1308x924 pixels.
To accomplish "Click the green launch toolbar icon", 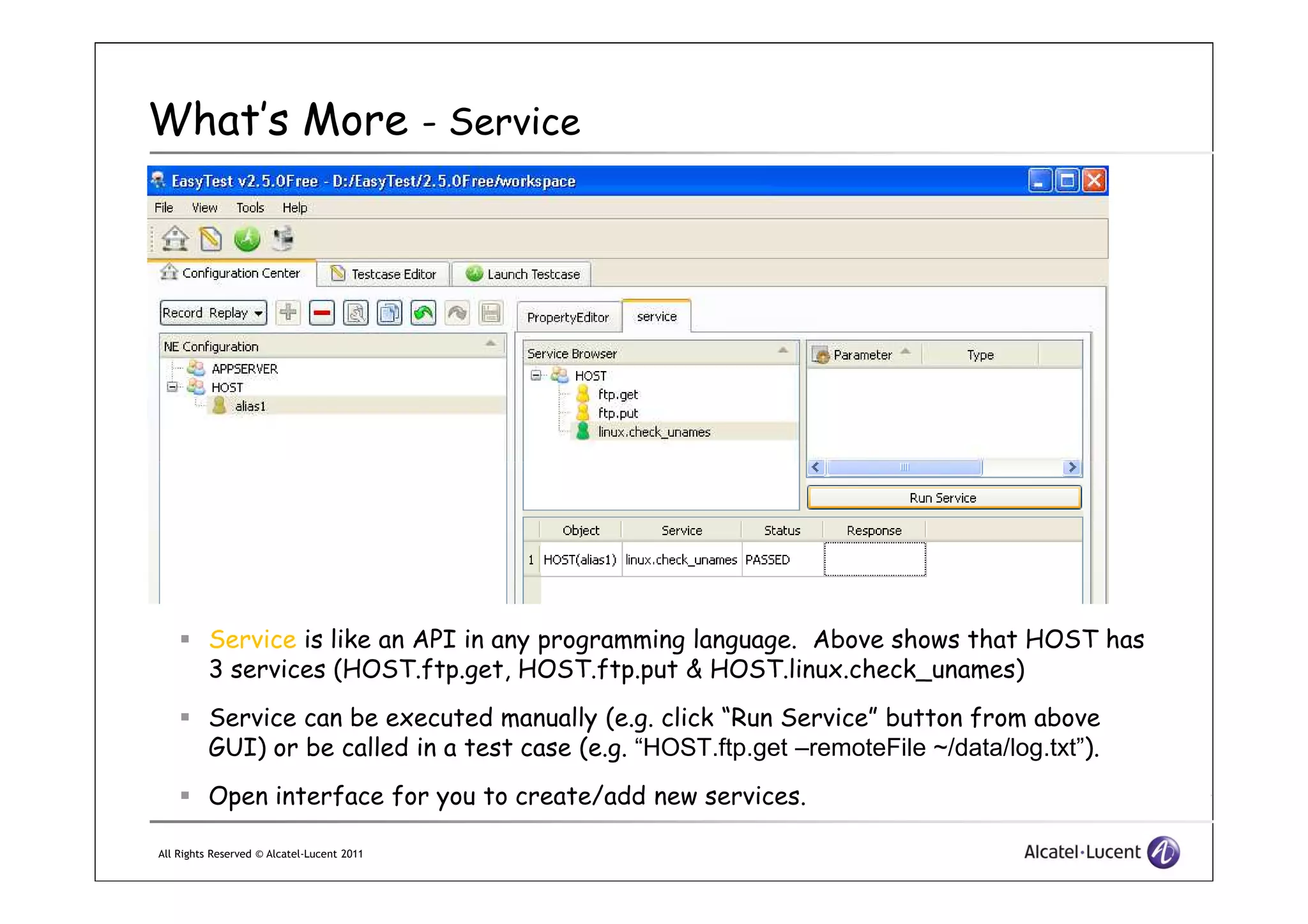I will [x=247, y=239].
